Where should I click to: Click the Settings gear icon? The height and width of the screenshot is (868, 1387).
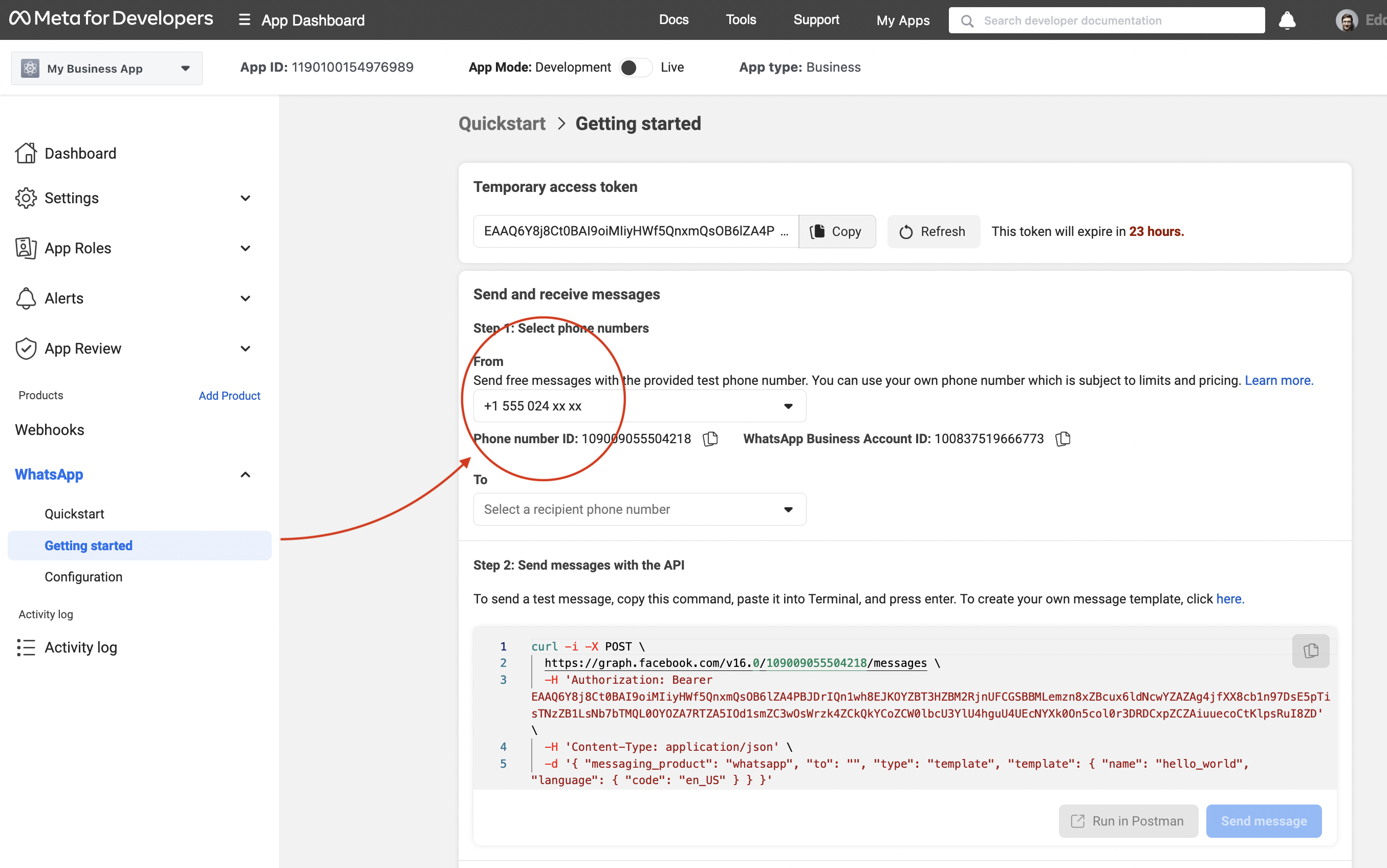coord(26,198)
